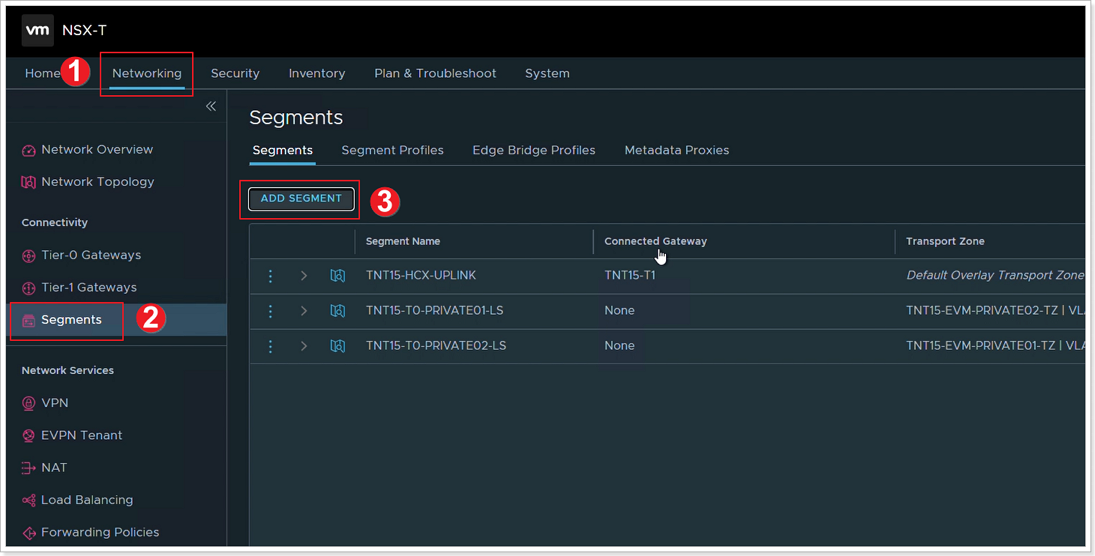1095x556 pixels.
Task: Click the NAT arrows icon
Action: pyautogui.click(x=29, y=468)
